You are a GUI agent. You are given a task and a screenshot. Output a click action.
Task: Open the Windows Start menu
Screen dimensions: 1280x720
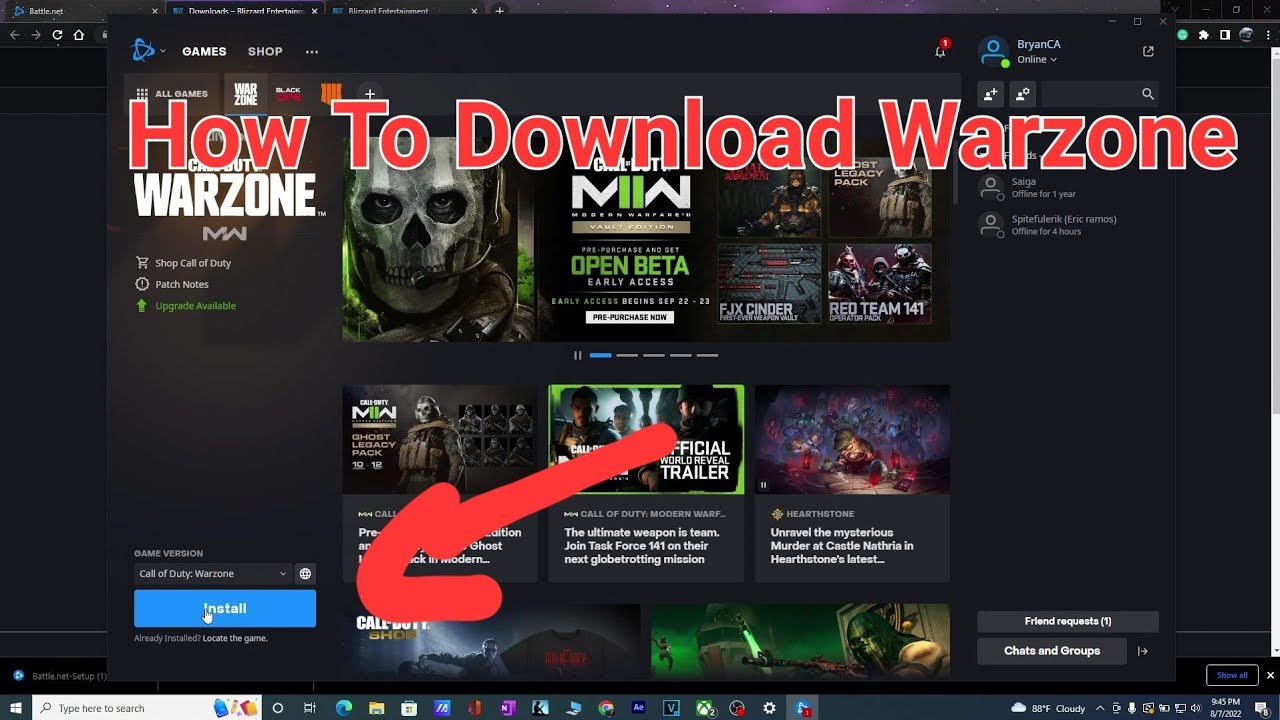(x=16, y=708)
